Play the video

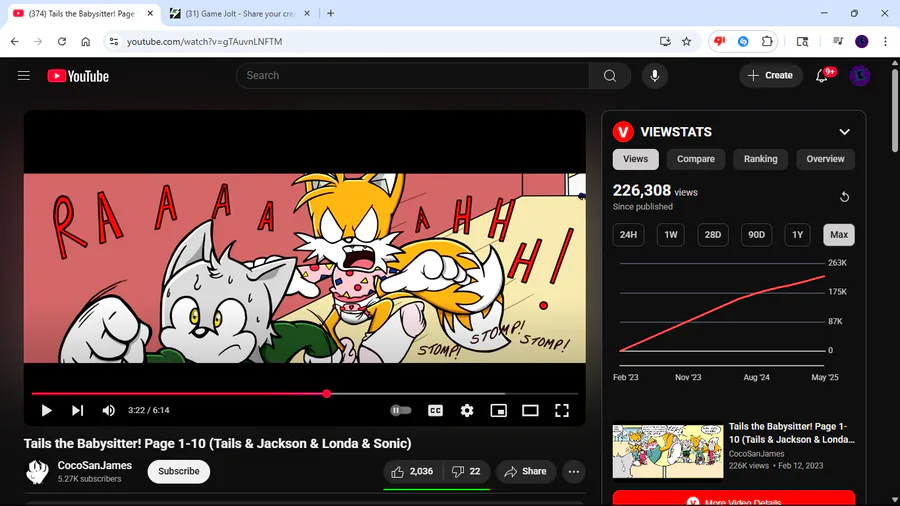tap(46, 410)
